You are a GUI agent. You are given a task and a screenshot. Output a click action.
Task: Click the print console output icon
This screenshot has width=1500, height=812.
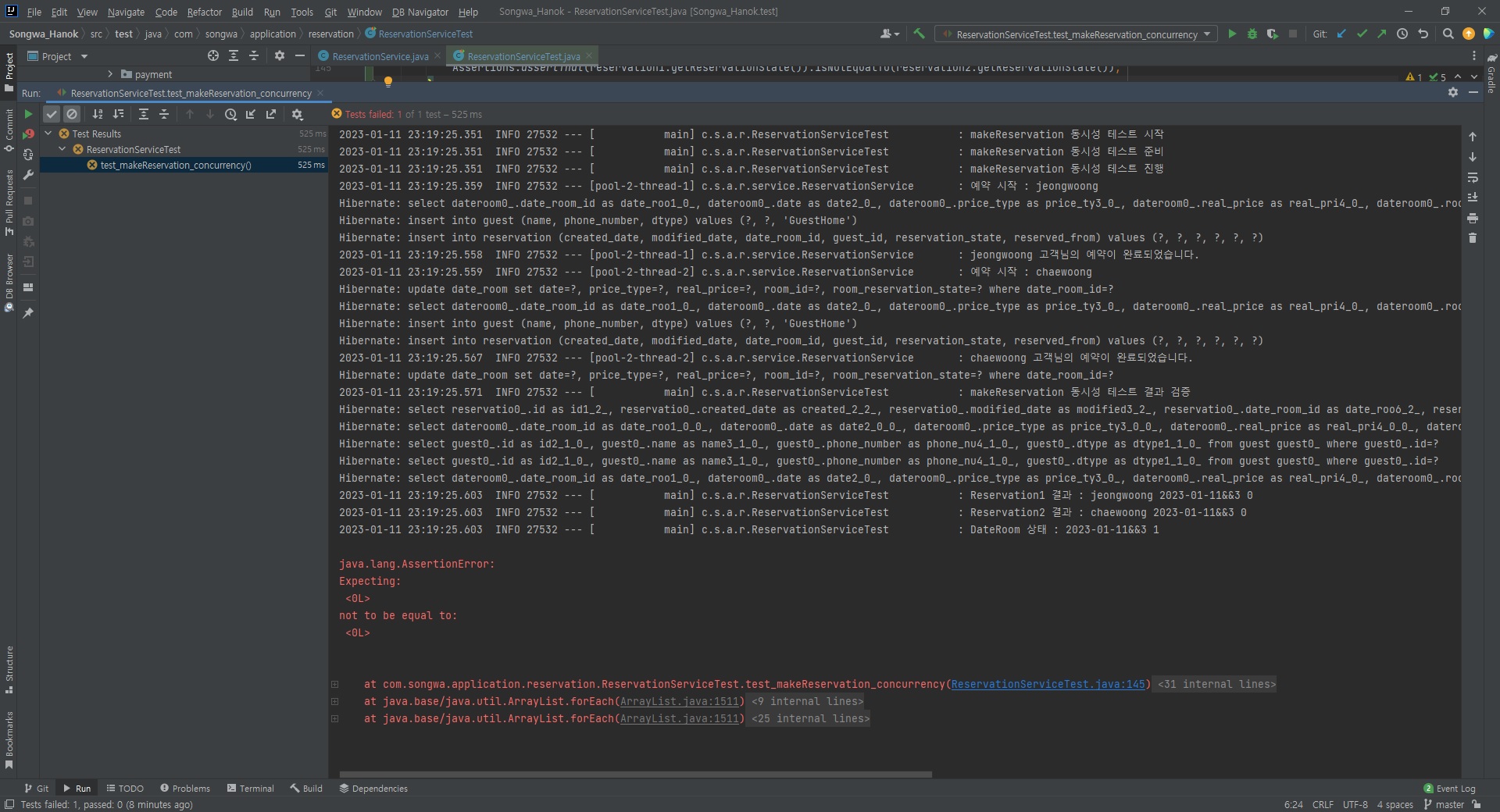pyautogui.click(x=1473, y=218)
